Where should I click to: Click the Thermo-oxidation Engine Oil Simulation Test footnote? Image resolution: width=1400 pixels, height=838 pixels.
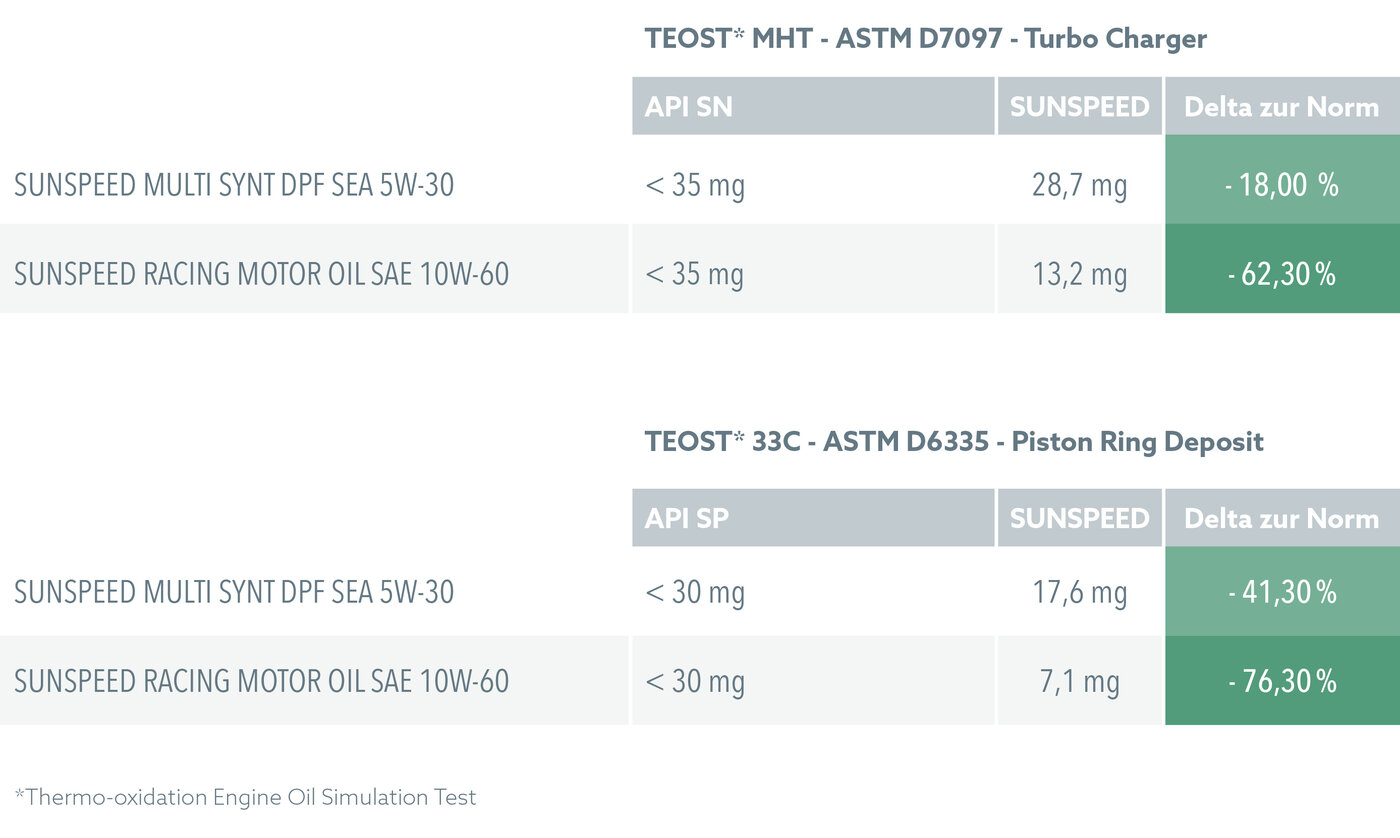[x=246, y=797]
